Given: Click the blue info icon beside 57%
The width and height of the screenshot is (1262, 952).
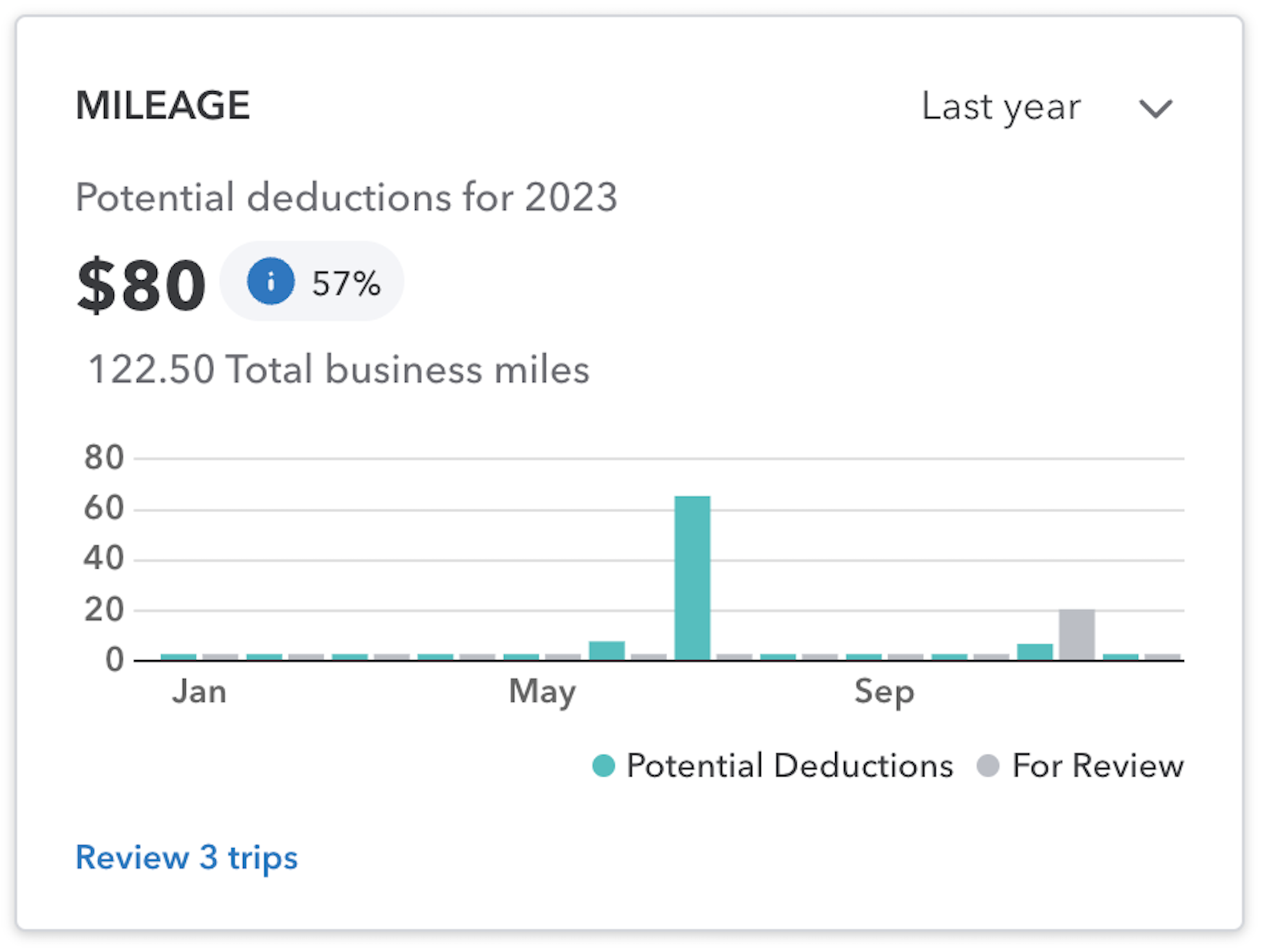Looking at the screenshot, I should (x=271, y=281).
